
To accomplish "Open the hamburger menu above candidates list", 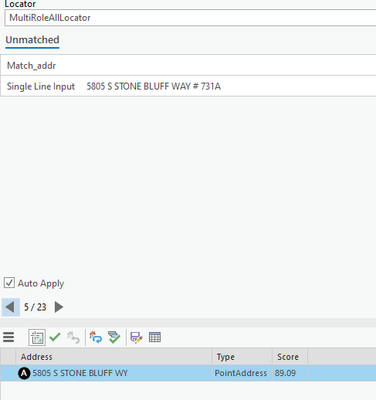I will pos(9,337).
